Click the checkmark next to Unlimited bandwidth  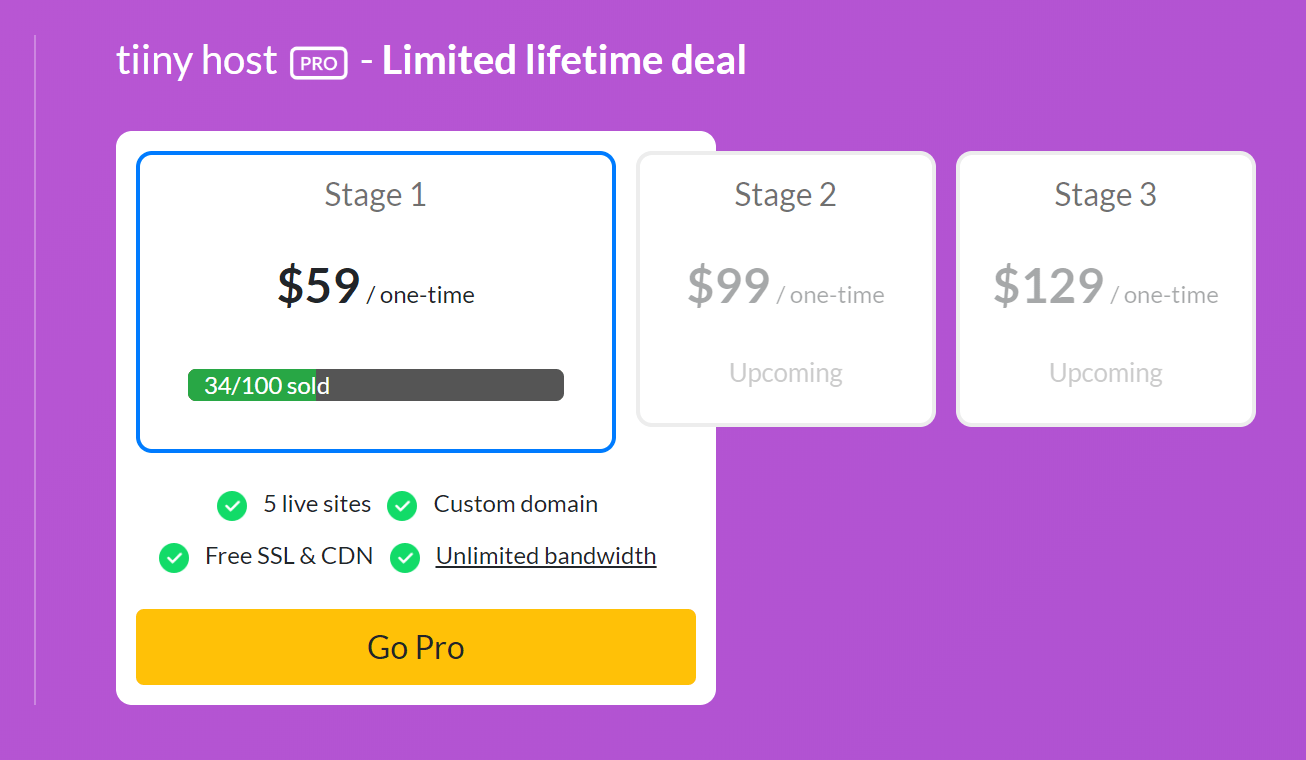(405, 558)
